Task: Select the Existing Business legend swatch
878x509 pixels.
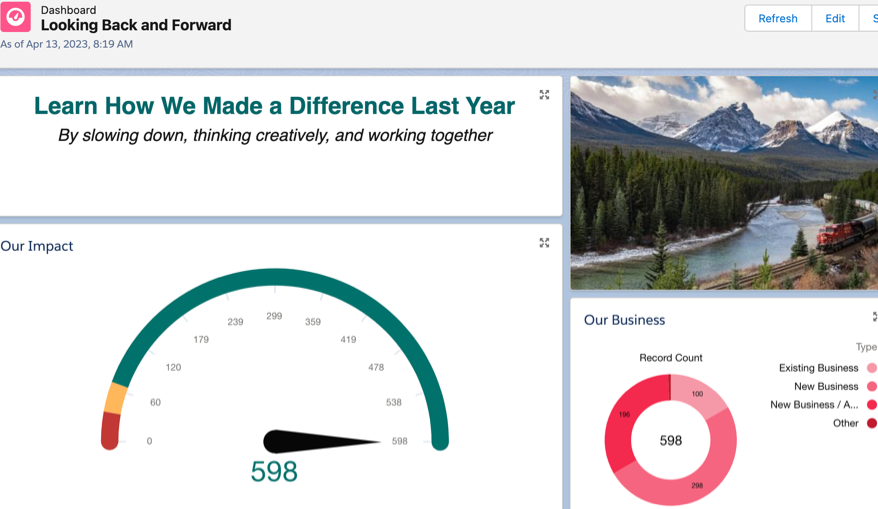Action: (872, 368)
